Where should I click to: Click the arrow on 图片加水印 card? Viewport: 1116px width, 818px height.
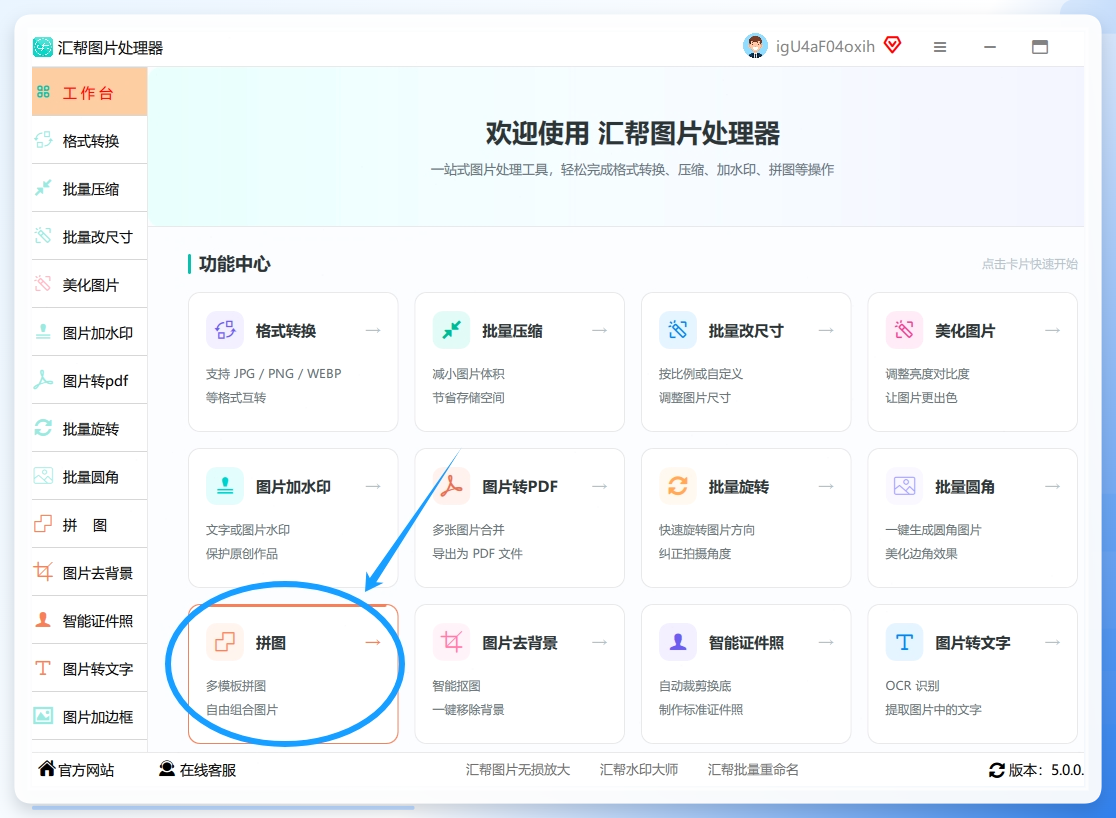[x=373, y=486]
